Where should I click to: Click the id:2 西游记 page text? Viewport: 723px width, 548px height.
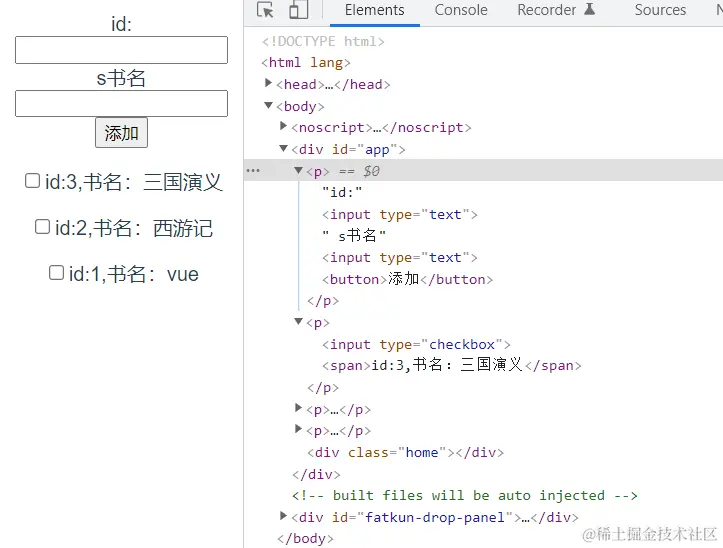[x=134, y=228]
